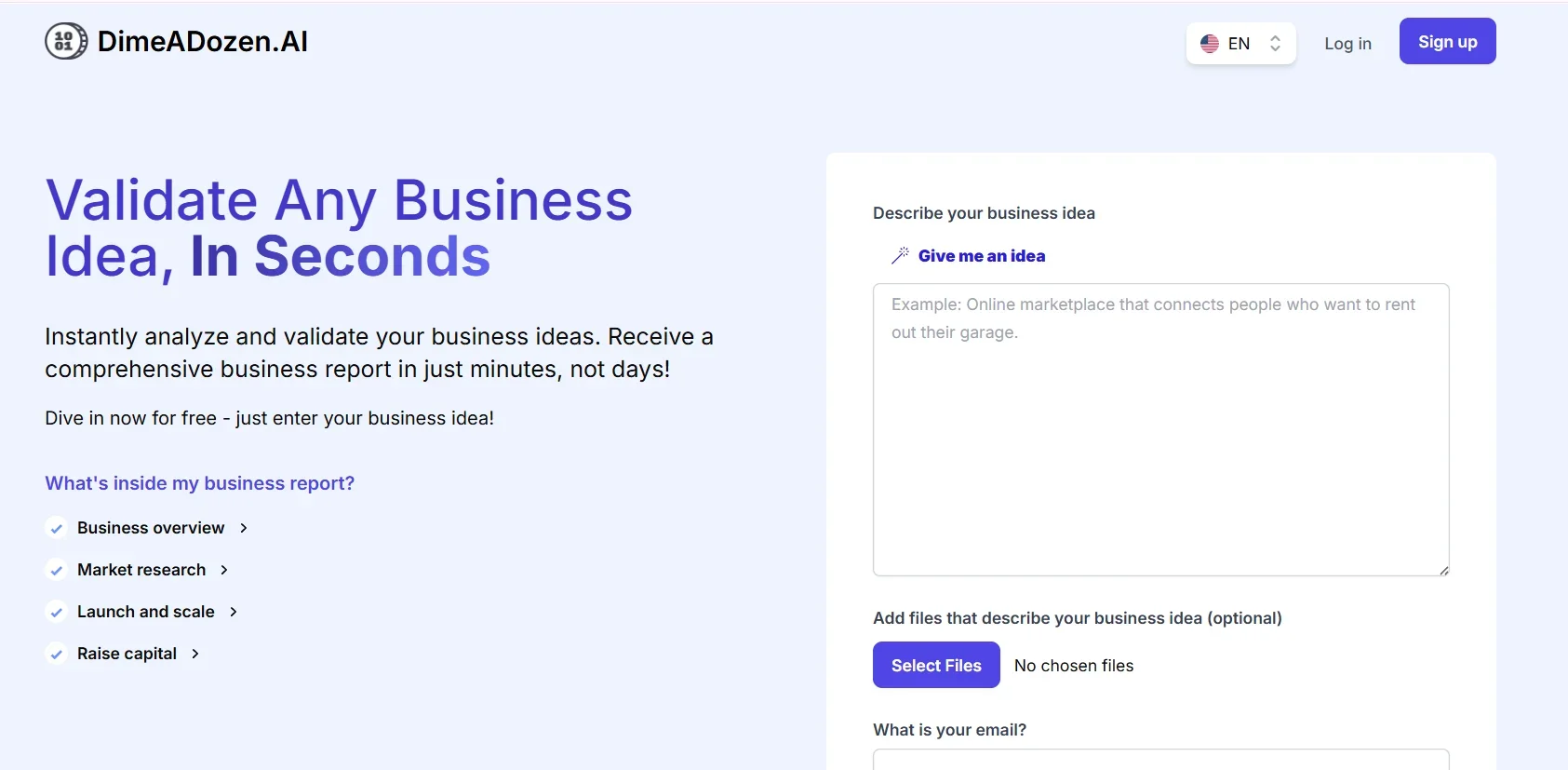Screen dimensions: 1568x770
Task: Expand the Market research chevron
Action: 224,570
